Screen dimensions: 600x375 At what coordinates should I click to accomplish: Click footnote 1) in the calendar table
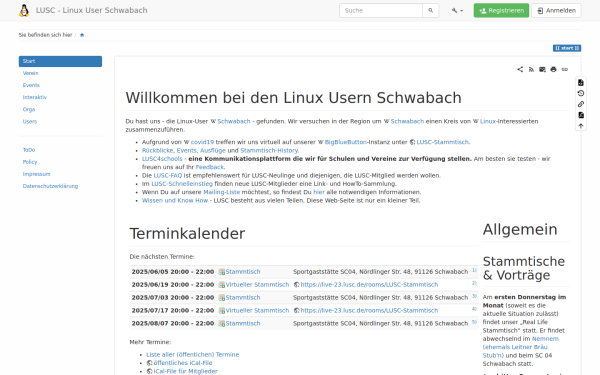(474, 270)
